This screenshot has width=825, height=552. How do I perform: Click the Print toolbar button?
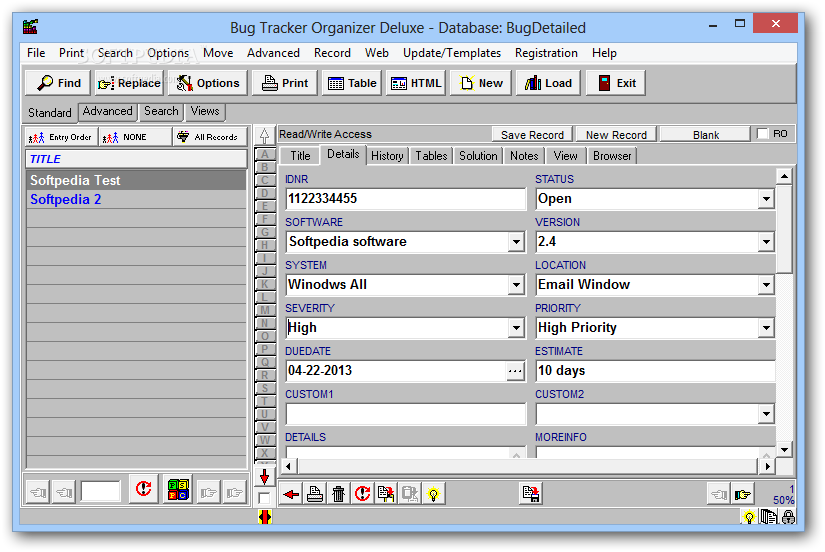tap(285, 83)
